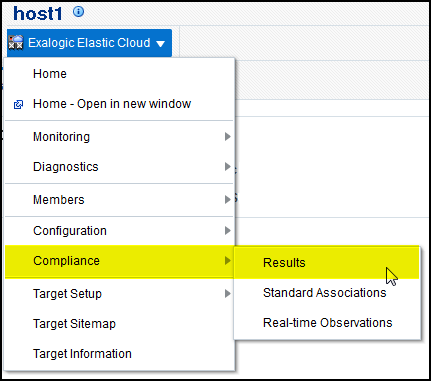
Task: Expand the Diagnostics submenu arrow
Action: pyautogui.click(x=228, y=166)
